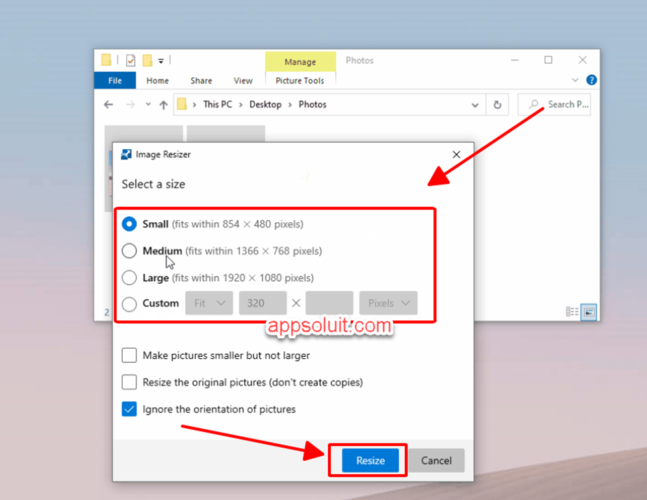Viewport: 647px width, 500px height.
Task: Open the Fit mode dropdown
Action: coord(209,303)
